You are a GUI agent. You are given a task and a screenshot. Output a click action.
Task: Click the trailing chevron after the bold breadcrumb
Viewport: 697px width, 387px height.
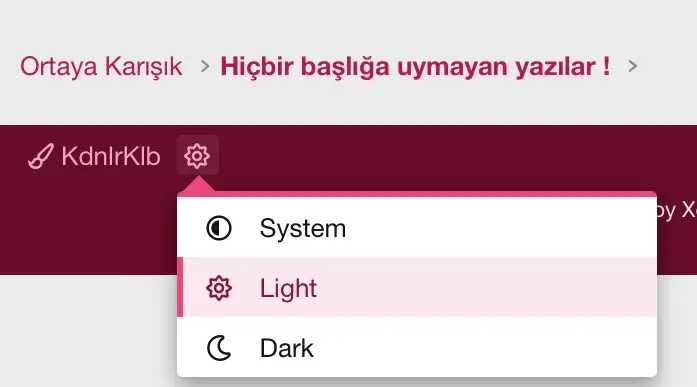point(633,67)
